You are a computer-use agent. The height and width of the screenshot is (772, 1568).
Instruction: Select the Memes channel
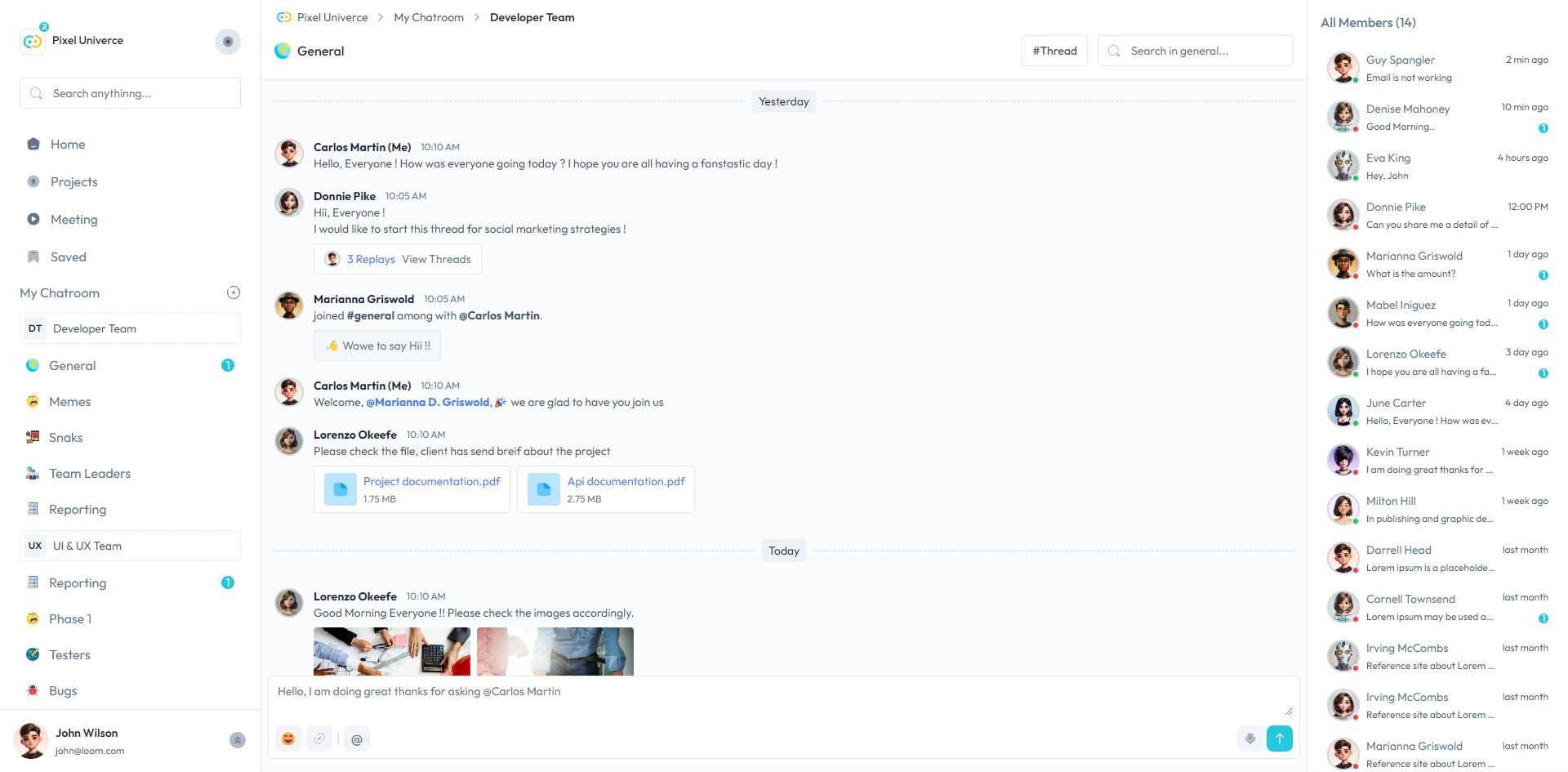pos(69,402)
